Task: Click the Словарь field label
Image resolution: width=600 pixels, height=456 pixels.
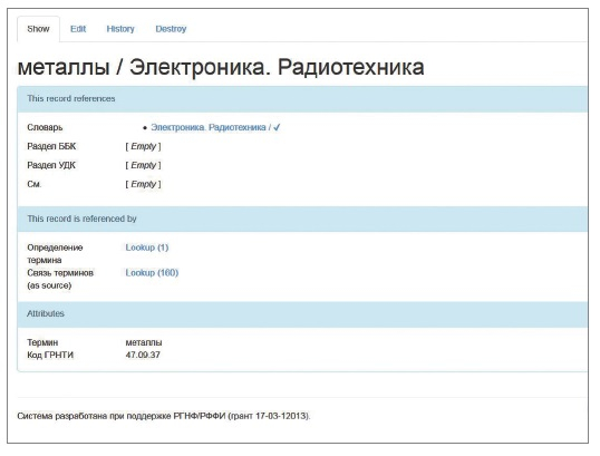Action: (x=45, y=128)
